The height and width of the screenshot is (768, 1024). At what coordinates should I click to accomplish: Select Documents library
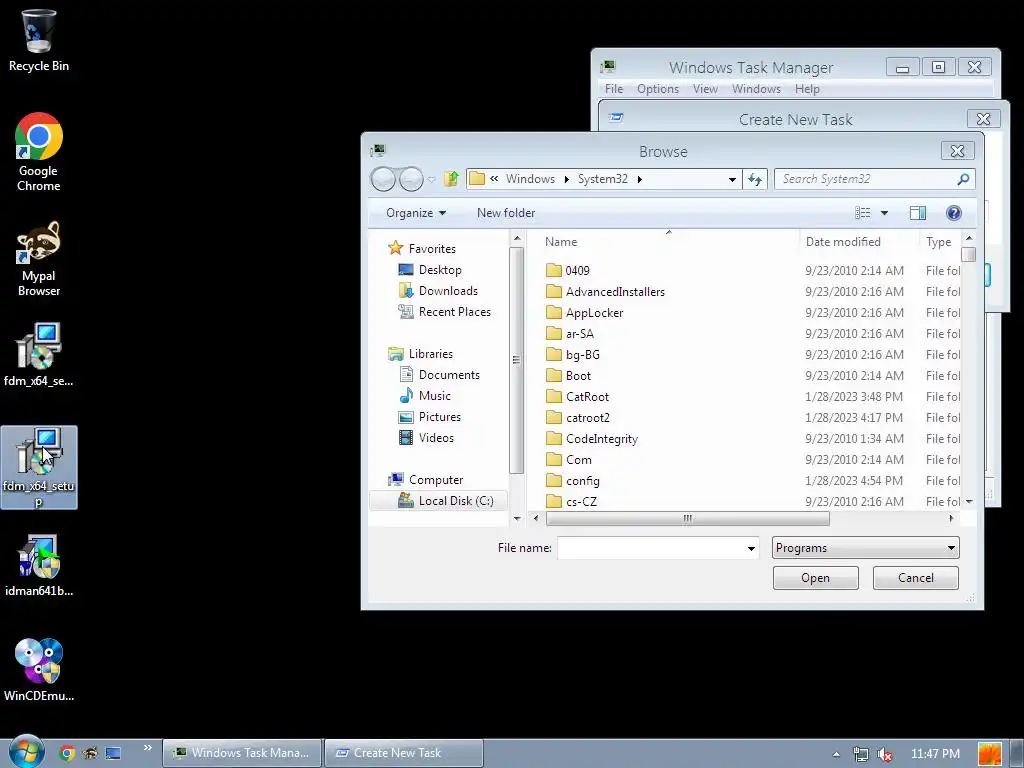(x=439, y=375)
